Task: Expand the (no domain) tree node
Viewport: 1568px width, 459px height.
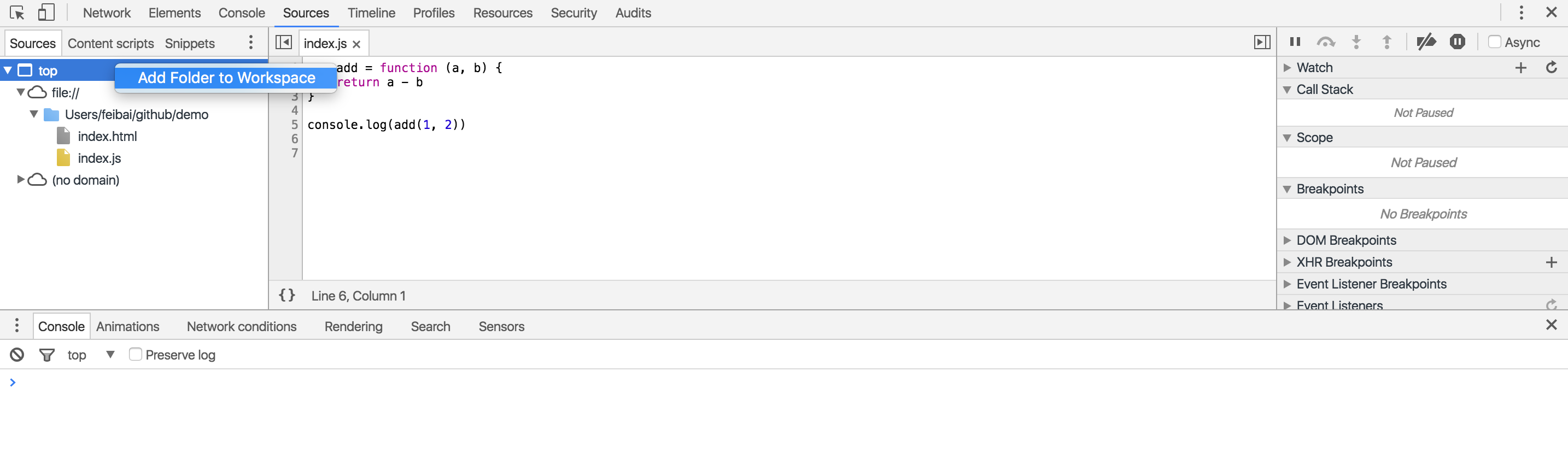Action: coord(21,180)
